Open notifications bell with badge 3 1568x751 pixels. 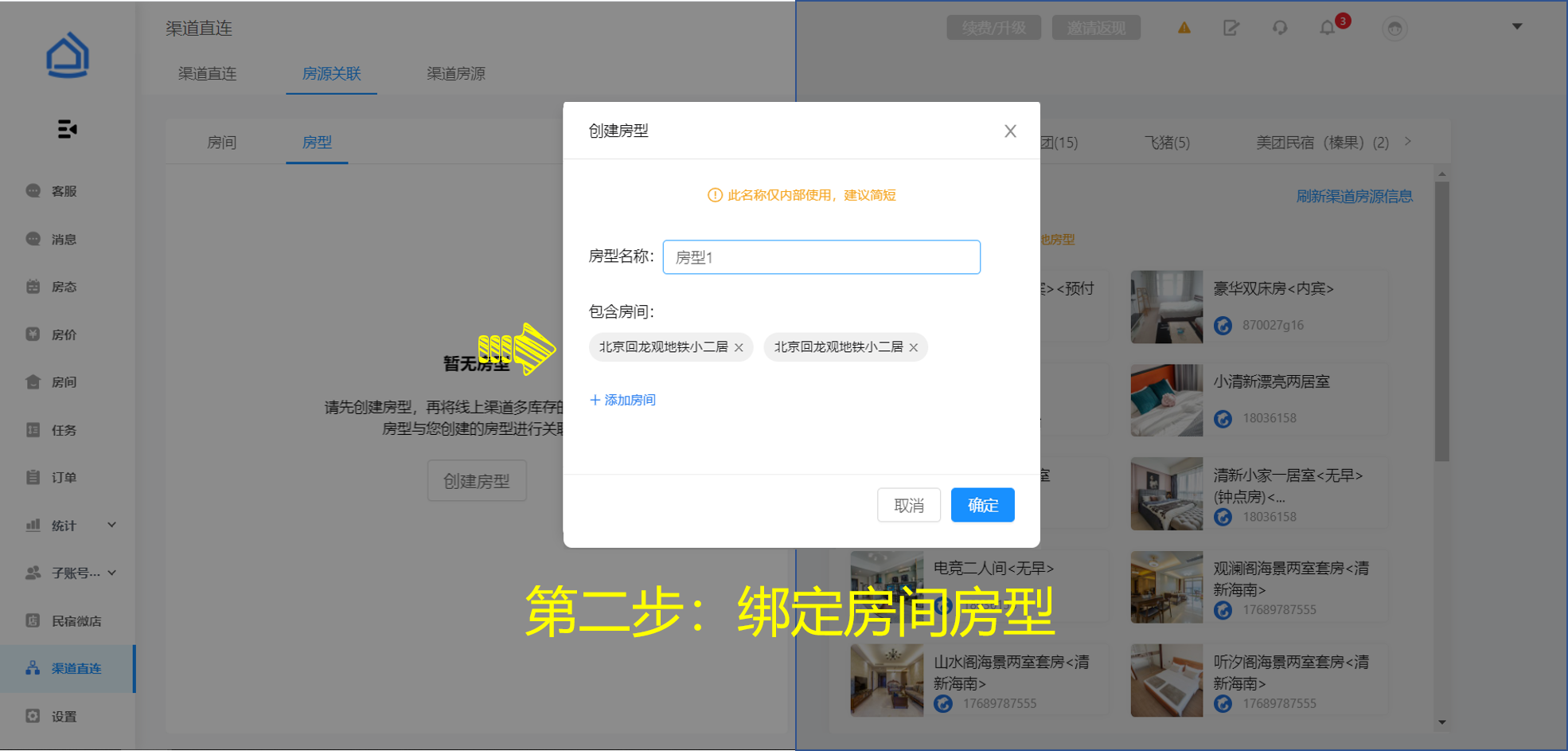[x=1328, y=28]
